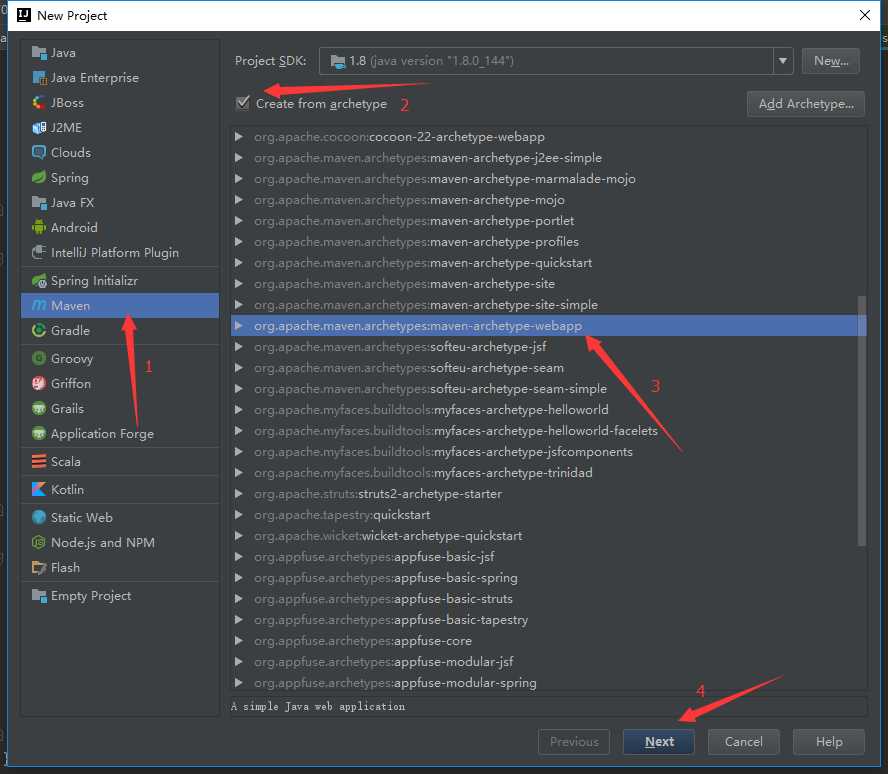
Task: Select Maven project type label
Action: pos(70,306)
